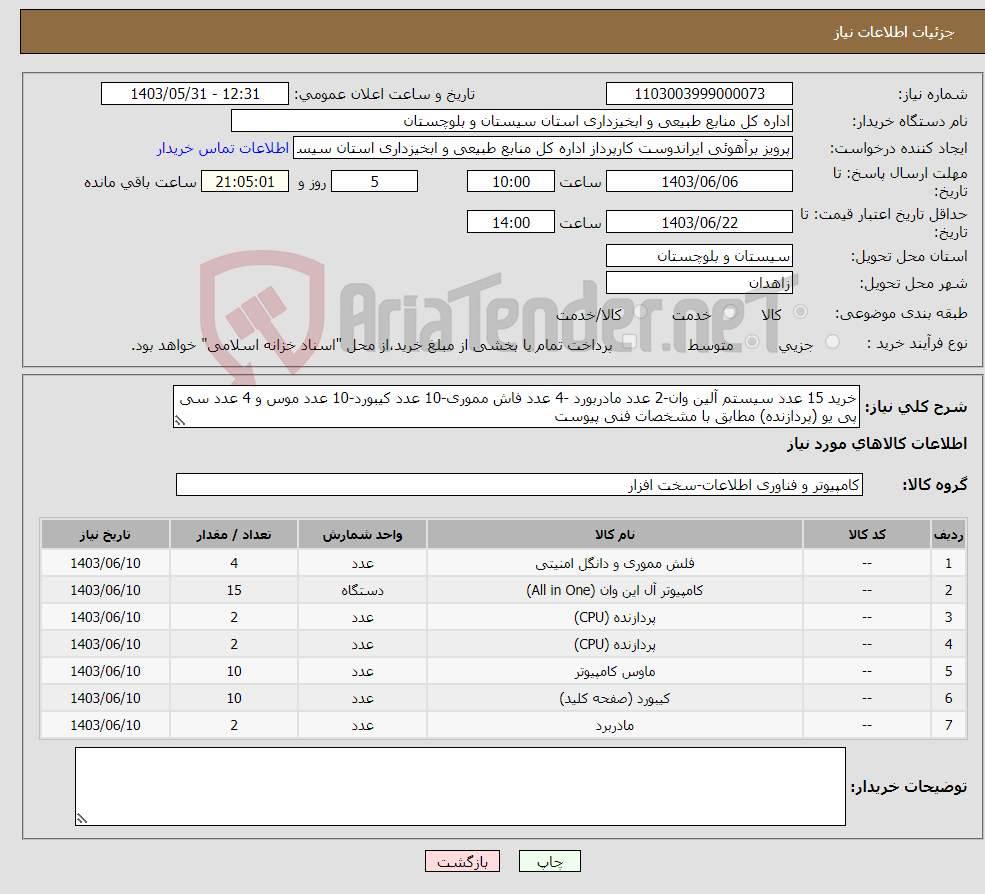Click پردازنده (CPU) in row 3
985x894 pixels.
(x=615, y=618)
